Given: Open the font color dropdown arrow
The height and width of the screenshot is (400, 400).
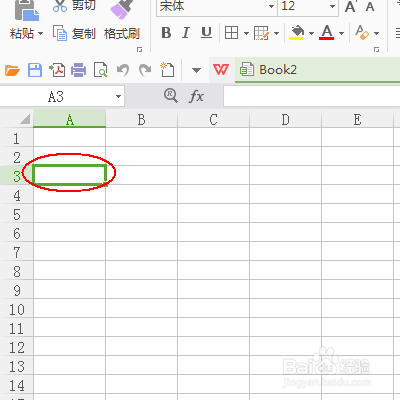Looking at the screenshot, I should (341, 33).
